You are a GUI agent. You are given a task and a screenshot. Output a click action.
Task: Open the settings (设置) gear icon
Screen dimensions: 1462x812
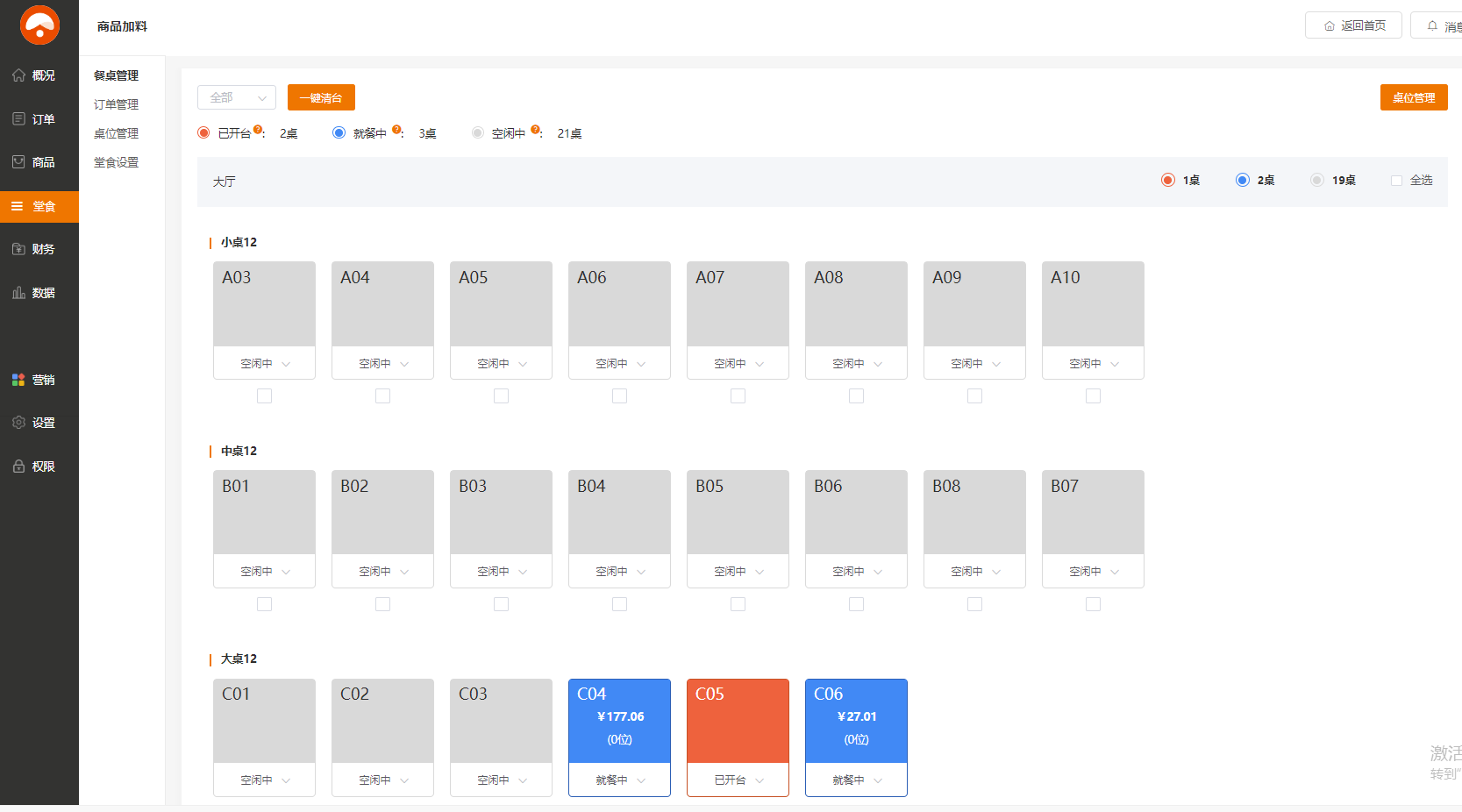pos(18,423)
